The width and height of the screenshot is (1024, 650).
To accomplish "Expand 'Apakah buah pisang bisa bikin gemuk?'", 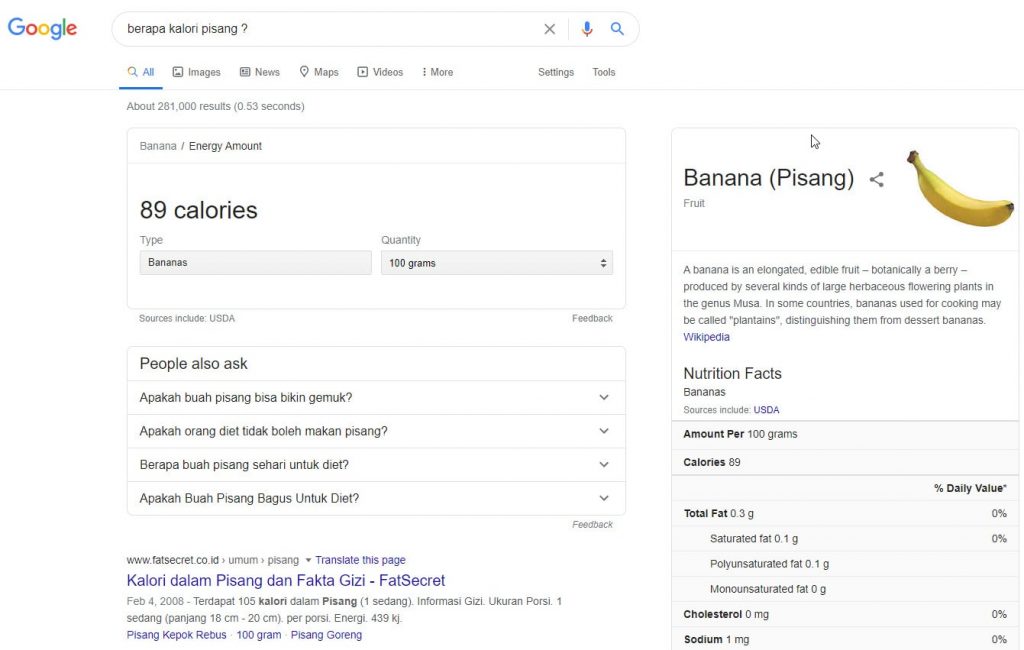I will [376, 397].
